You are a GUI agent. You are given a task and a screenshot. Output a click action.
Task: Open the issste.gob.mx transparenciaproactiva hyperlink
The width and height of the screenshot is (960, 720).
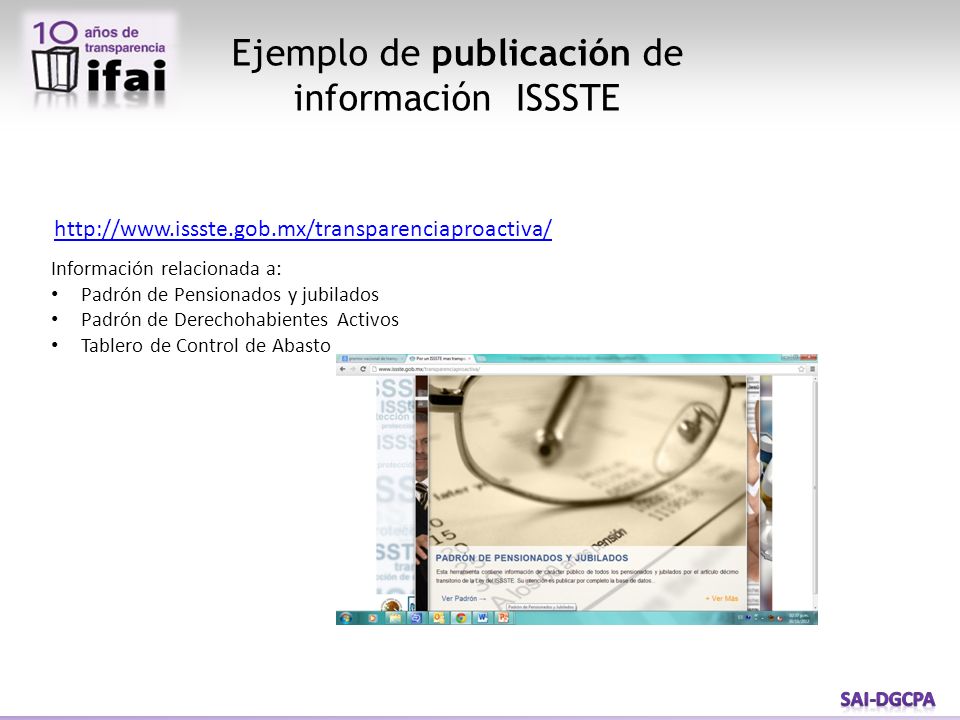(x=303, y=228)
